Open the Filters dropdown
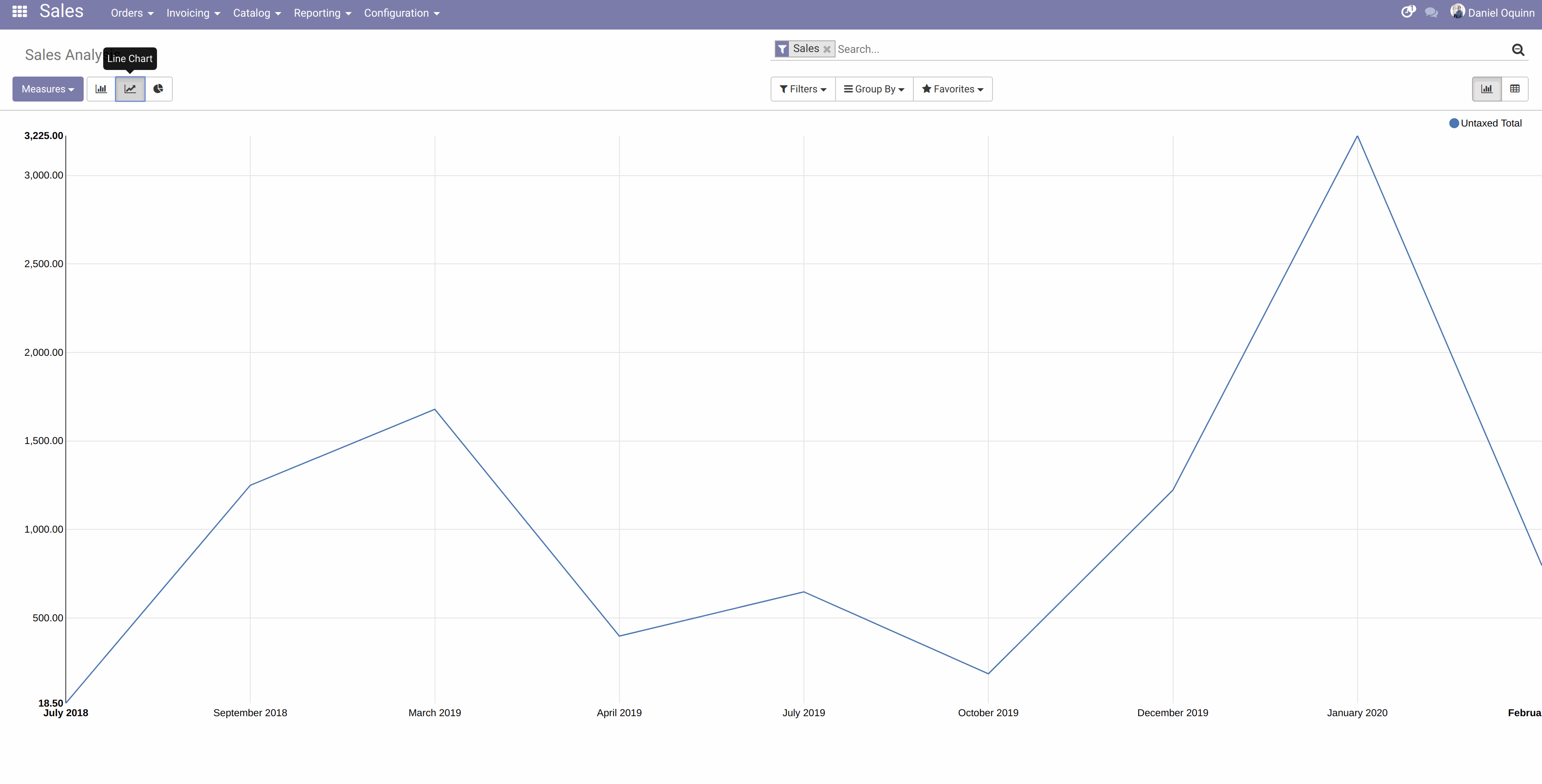 pyautogui.click(x=803, y=89)
